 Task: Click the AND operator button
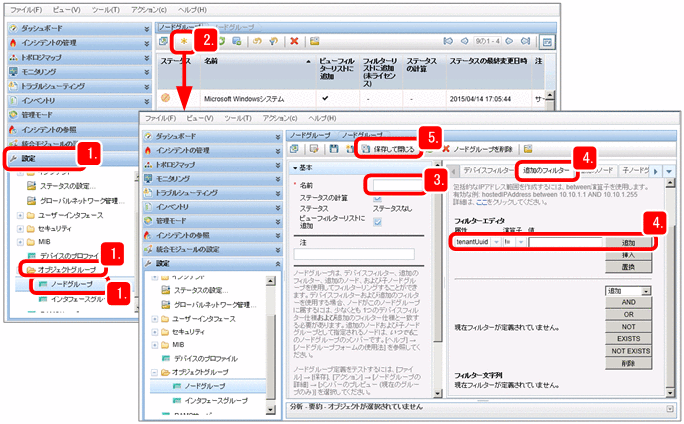628,302
